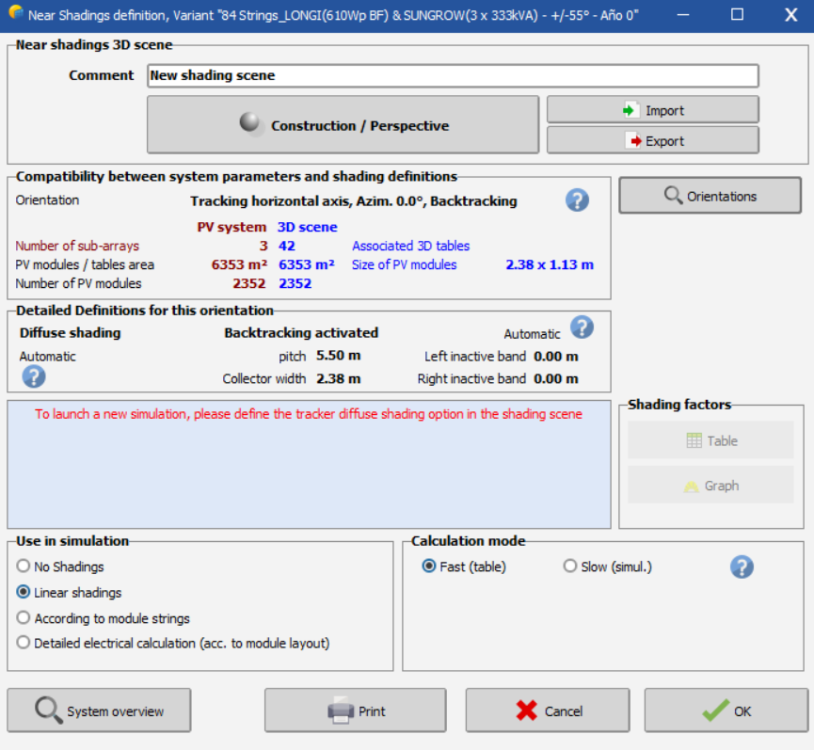
Task: Open Construction / Perspective 3D scene editor
Action: (x=343, y=125)
